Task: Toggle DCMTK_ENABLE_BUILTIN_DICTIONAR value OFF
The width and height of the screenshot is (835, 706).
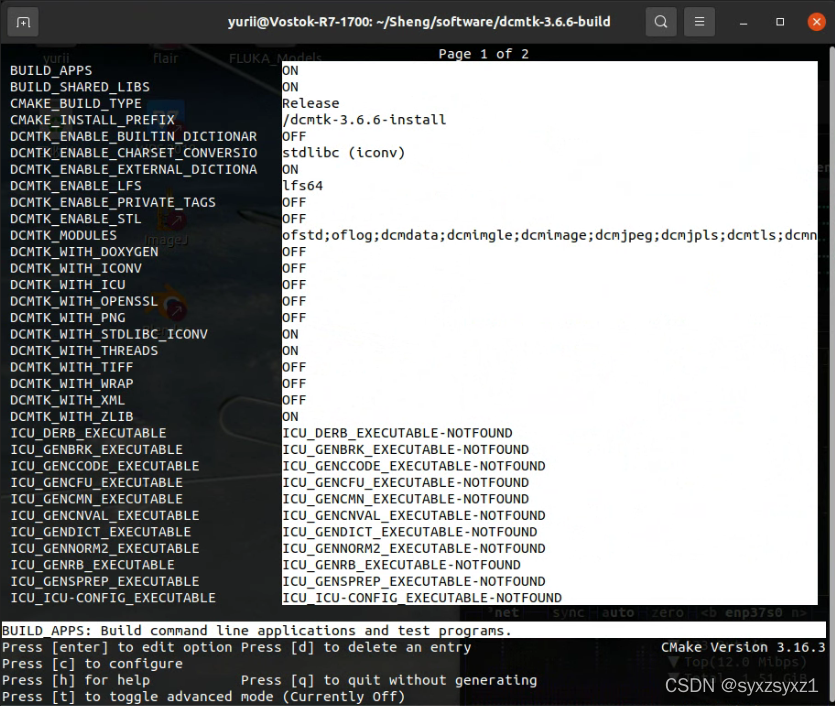Action: tap(294, 136)
